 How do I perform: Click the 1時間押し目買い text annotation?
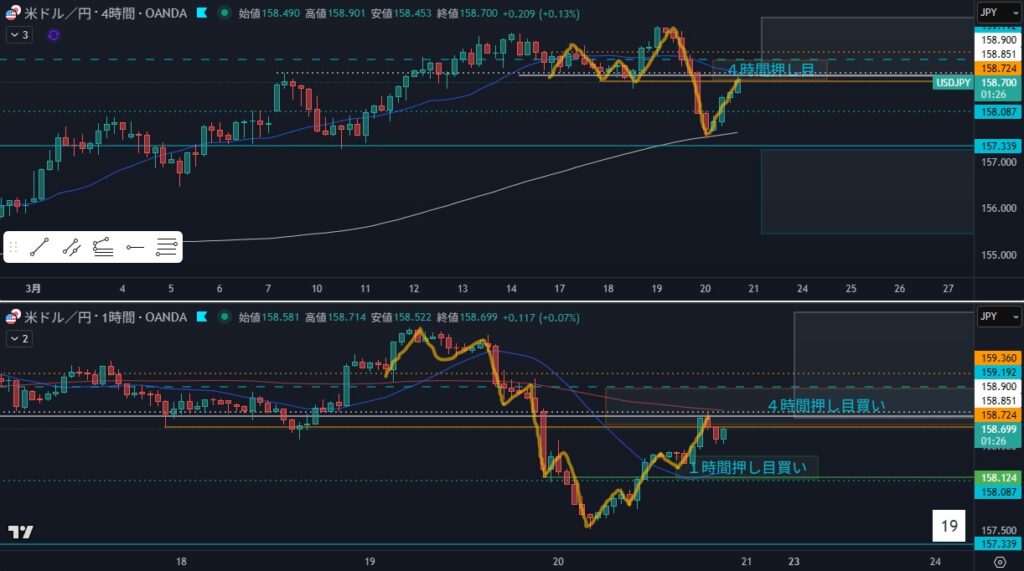tap(750, 466)
